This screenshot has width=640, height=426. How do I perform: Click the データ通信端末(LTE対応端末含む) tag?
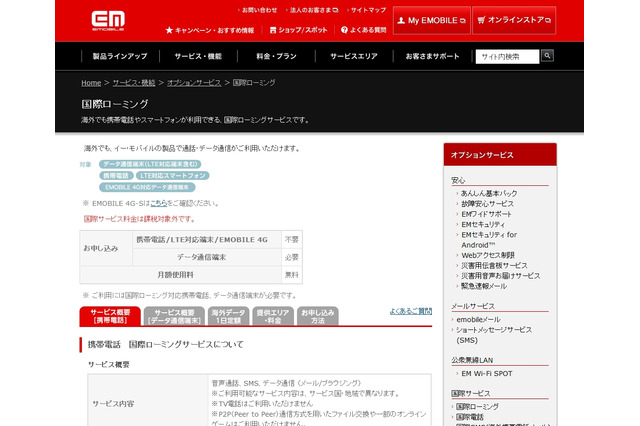(150, 164)
